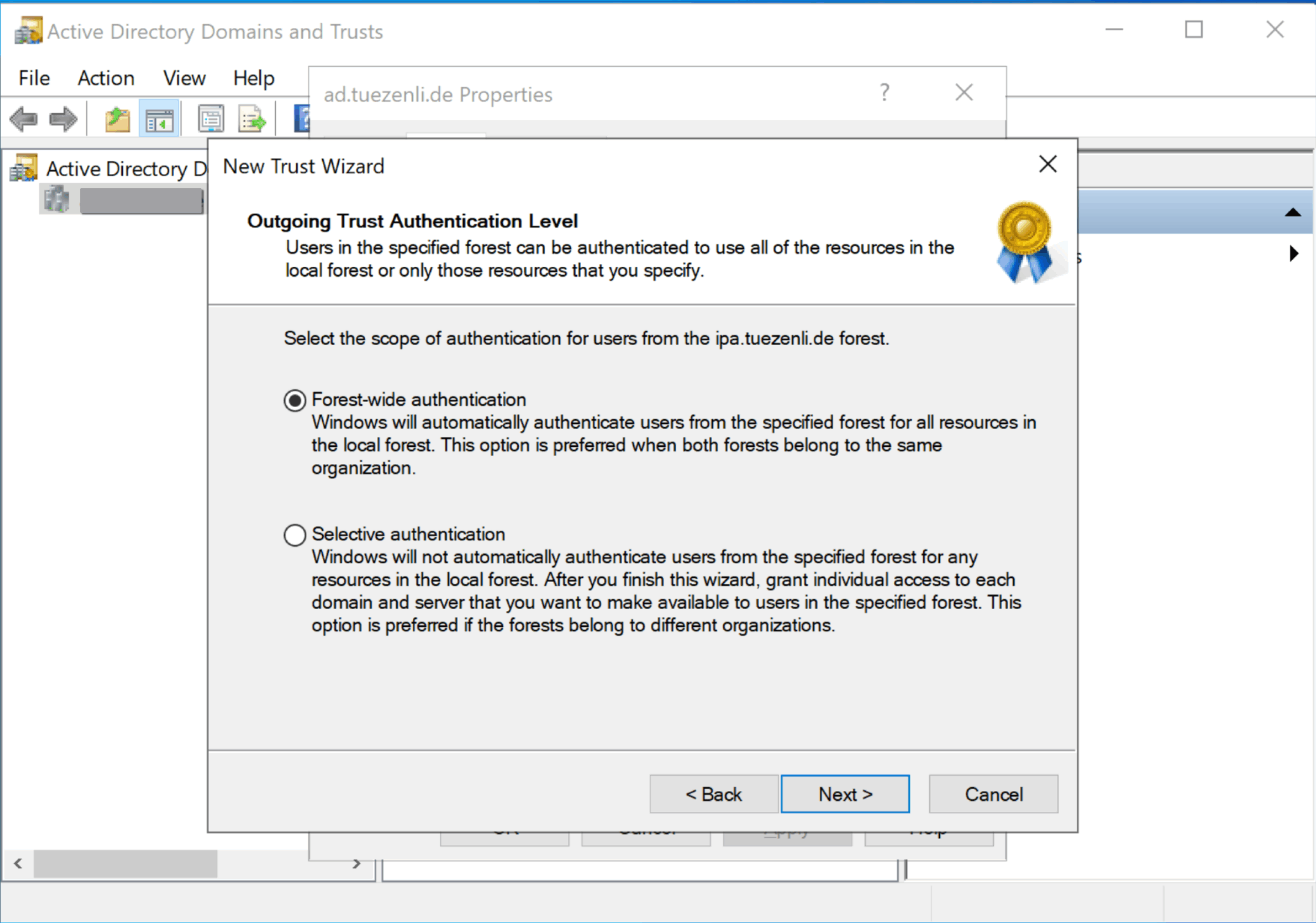Open the Action menu
This screenshot has height=923, width=1316.
coord(106,78)
